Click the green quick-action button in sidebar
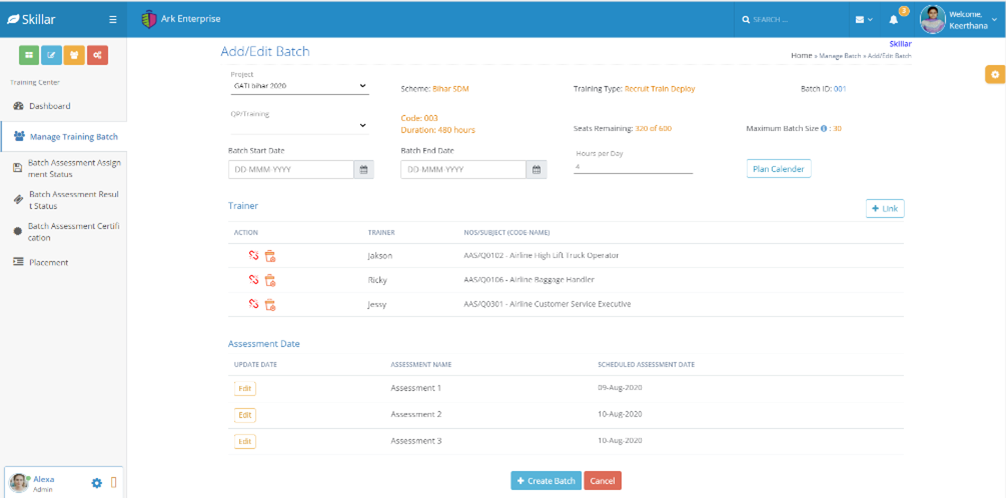Viewport: 1006px width, 498px height. 29,55
